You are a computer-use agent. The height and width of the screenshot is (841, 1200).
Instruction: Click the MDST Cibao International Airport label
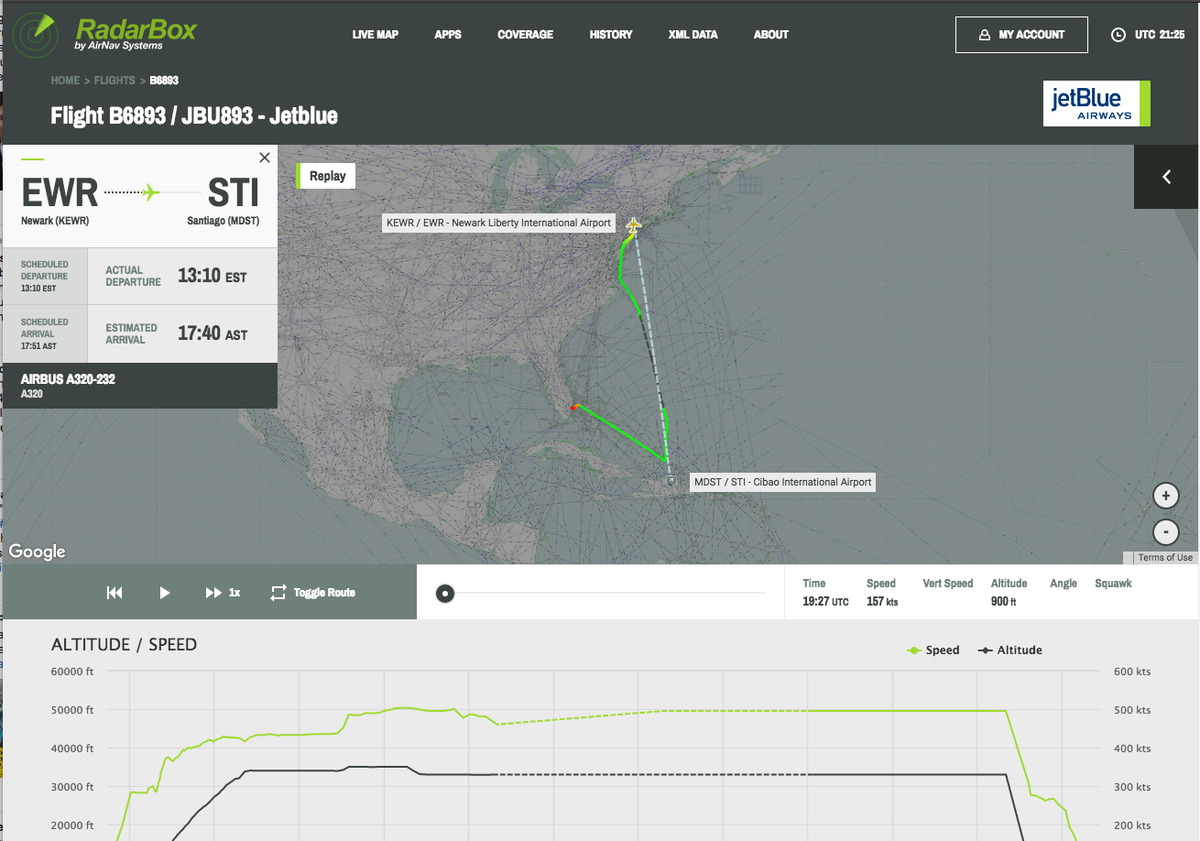point(782,482)
